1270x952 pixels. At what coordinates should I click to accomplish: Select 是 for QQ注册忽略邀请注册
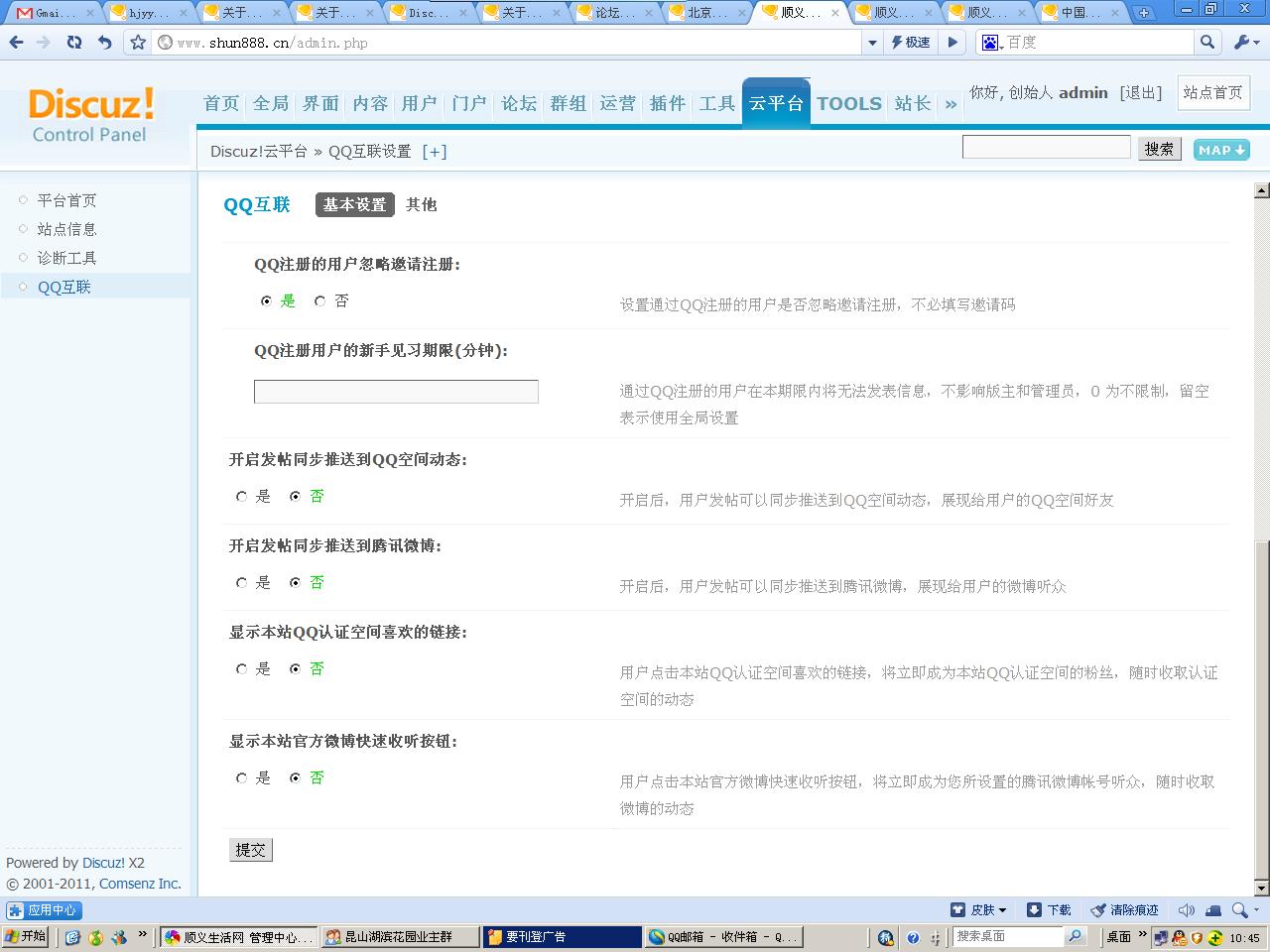pyautogui.click(x=266, y=301)
